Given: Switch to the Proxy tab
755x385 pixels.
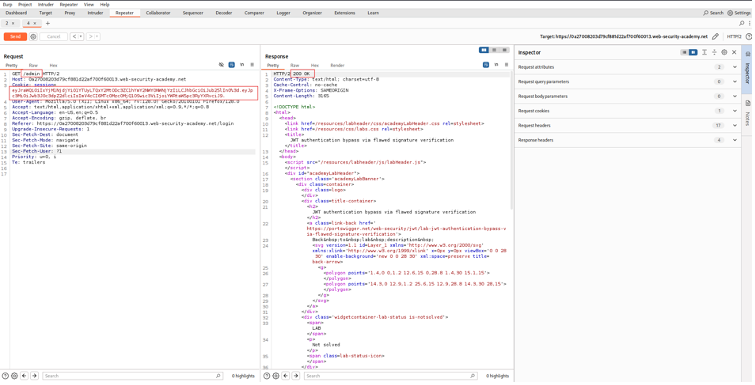Looking at the screenshot, I should click(x=70, y=13).
